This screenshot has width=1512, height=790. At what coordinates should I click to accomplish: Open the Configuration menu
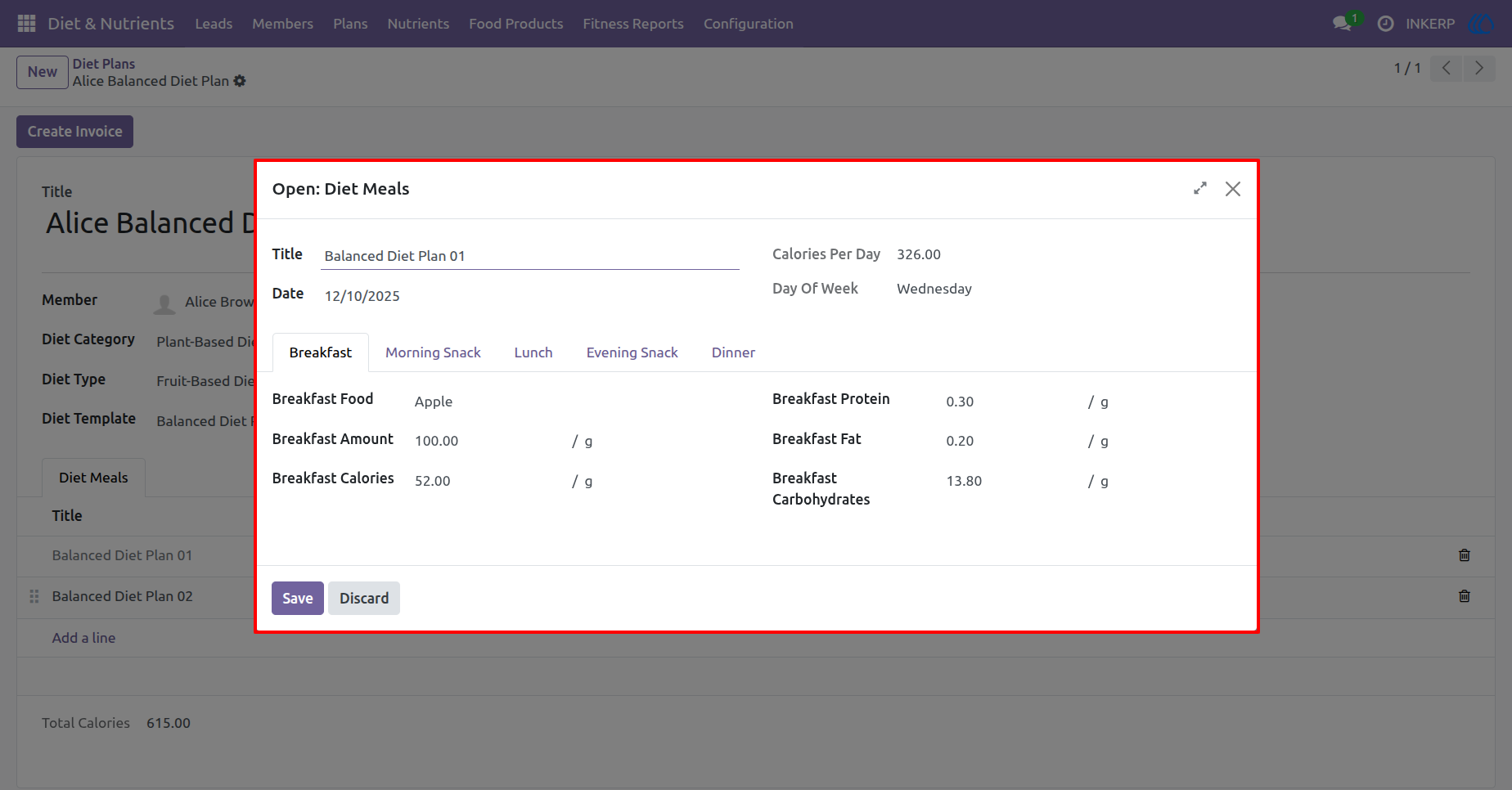[749, 24]
